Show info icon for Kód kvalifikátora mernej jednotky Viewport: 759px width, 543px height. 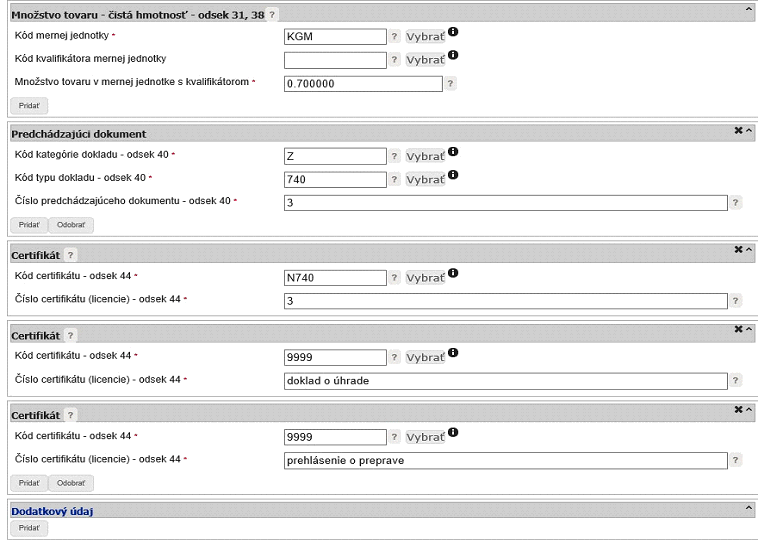pos(453,55)
